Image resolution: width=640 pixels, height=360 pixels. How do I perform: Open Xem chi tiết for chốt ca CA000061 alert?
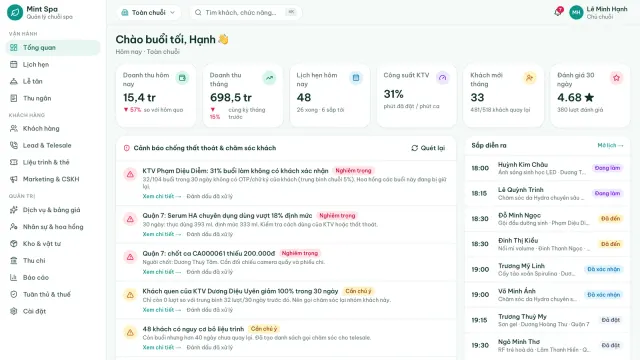point(162,272)
